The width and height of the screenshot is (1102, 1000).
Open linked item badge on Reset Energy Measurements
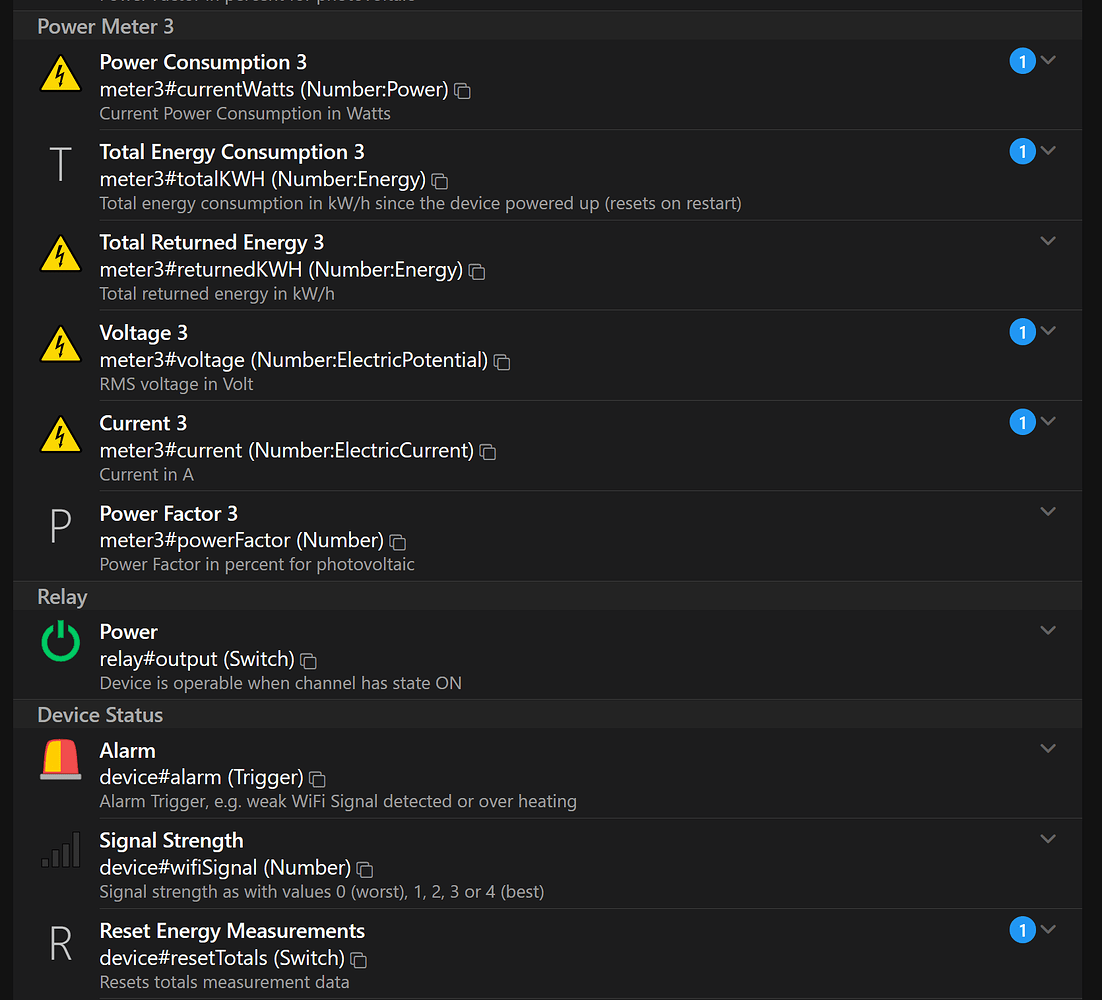(1022, 929)
